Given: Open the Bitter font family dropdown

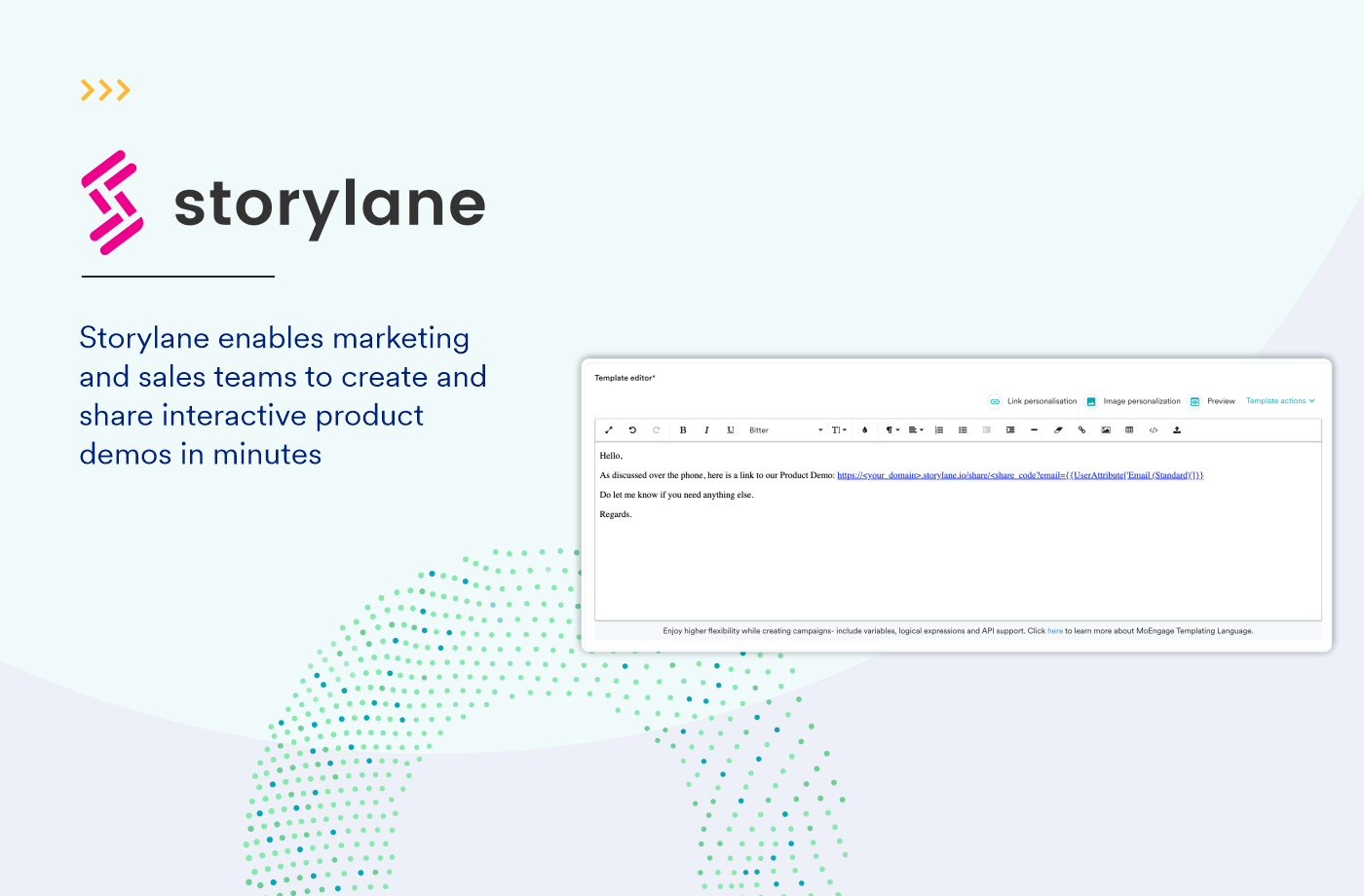Looking at the screenshot, I should point(785,429).
